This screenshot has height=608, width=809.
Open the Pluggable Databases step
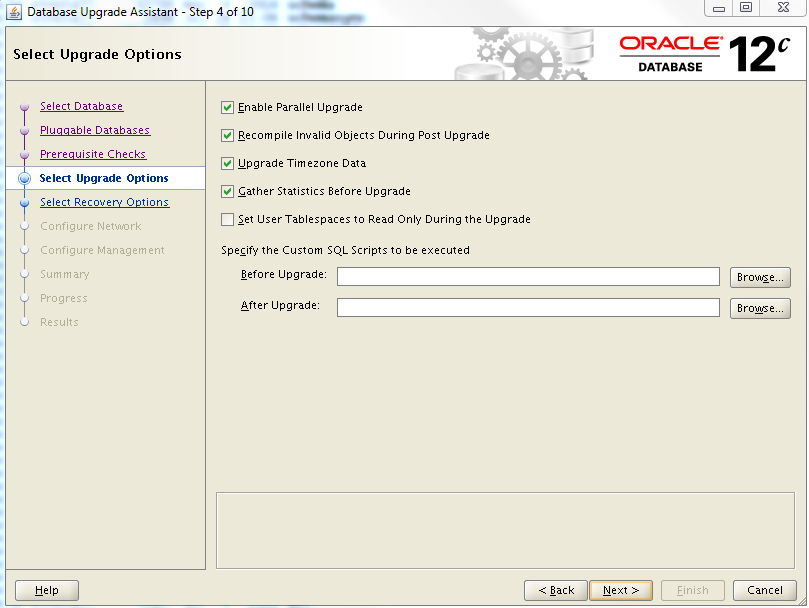click(95, 130)
